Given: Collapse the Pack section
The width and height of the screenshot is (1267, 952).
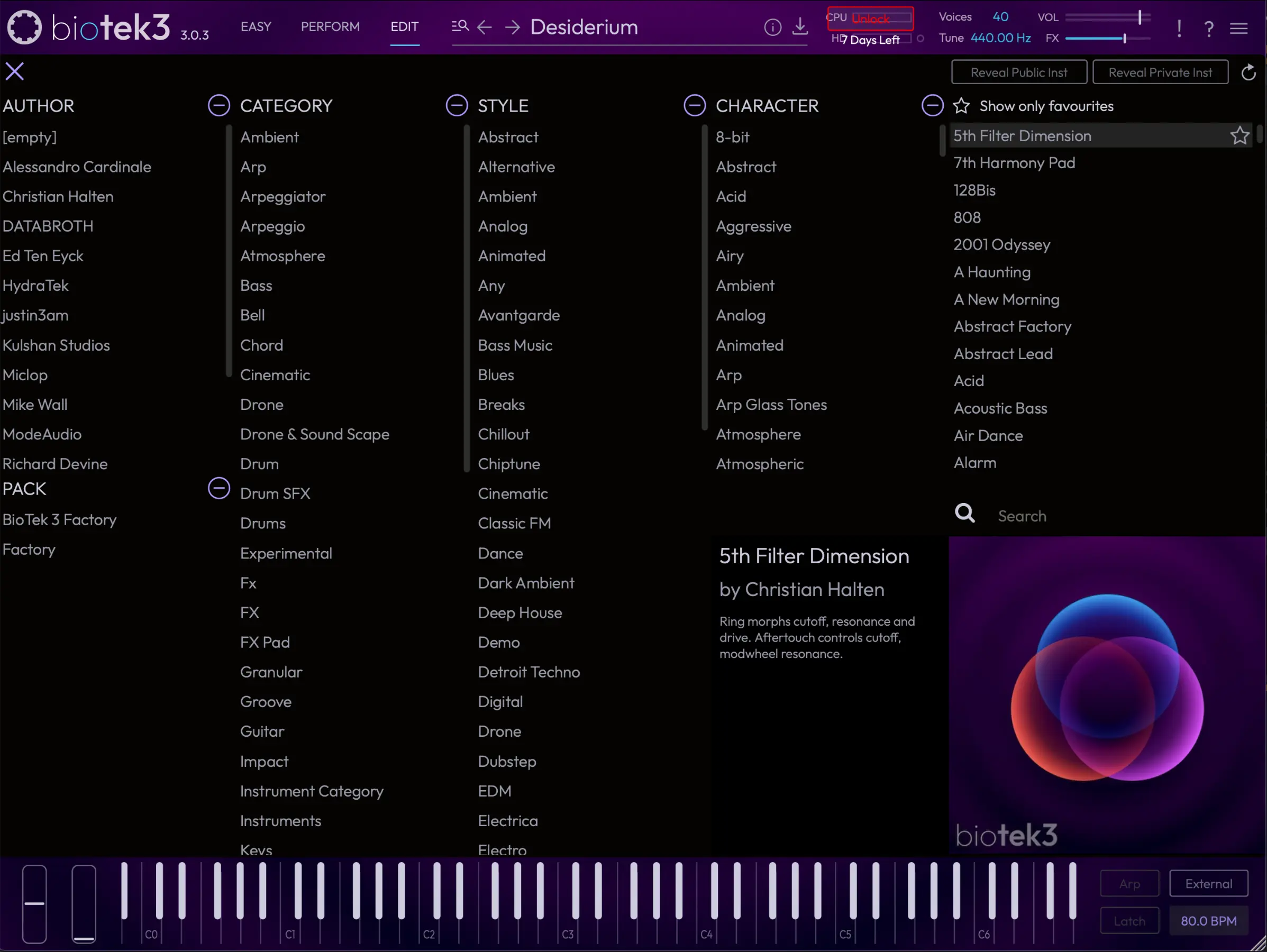Looking at the screenshot, I should 219,488.
